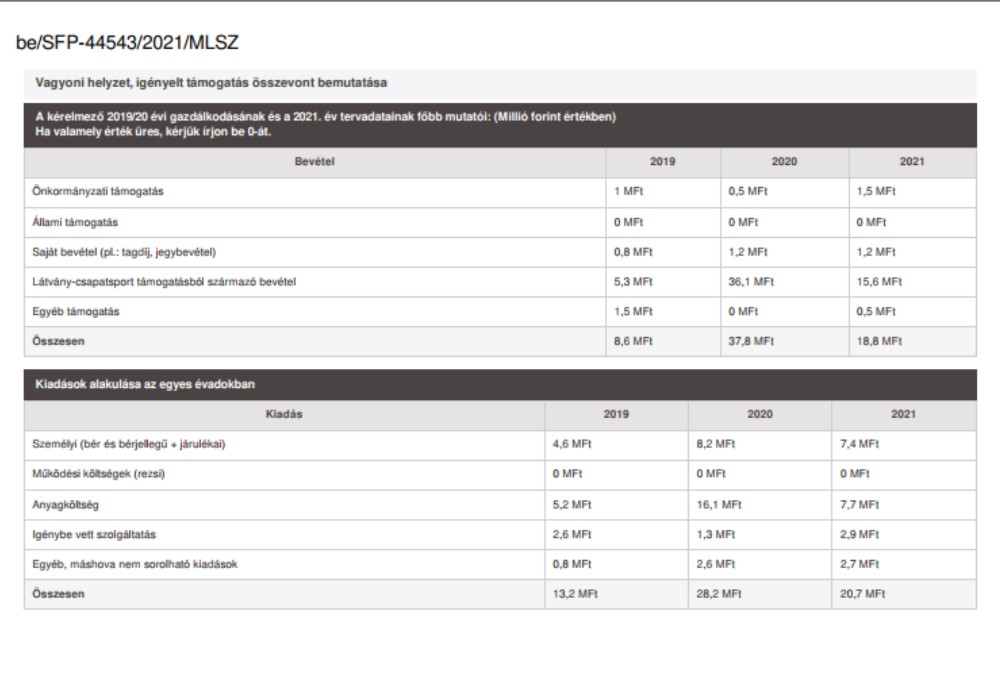Click the '8,2 MFt' cell
The width and height of the screenshot is (1000, 679).
(x=716, y=444)
